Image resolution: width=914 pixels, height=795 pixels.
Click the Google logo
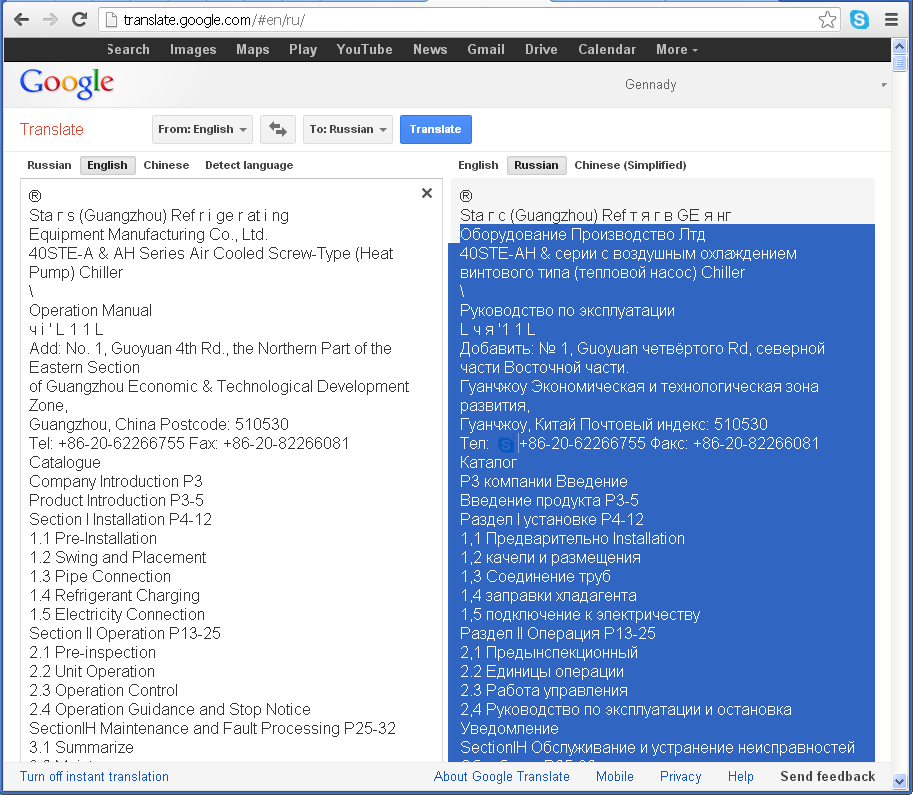coord(67,84)
